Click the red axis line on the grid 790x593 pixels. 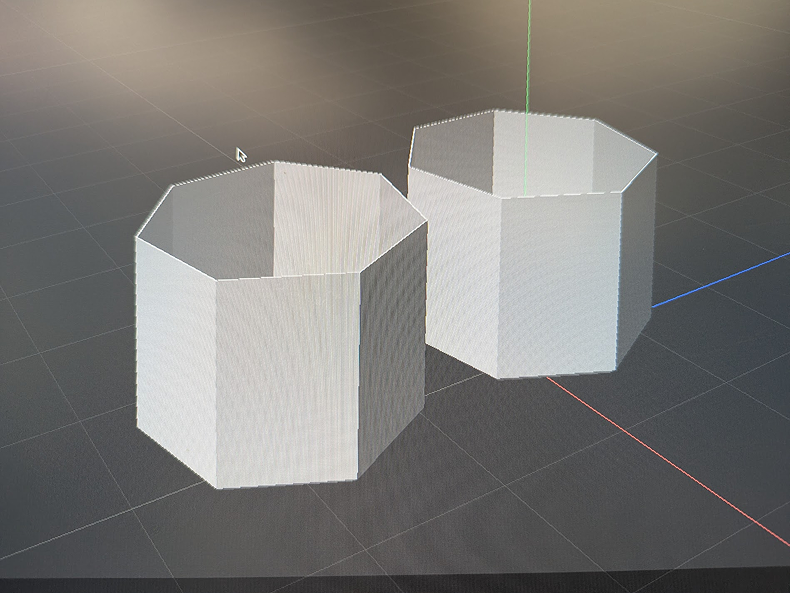coord(670,461)
